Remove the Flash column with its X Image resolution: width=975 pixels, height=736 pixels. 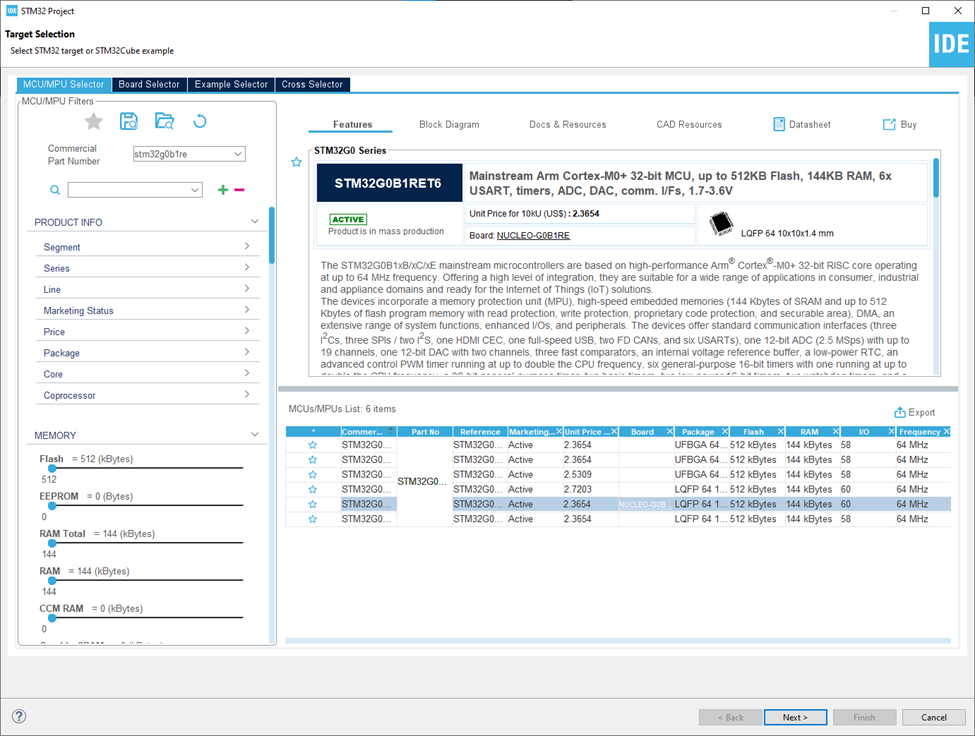point(780,431)
